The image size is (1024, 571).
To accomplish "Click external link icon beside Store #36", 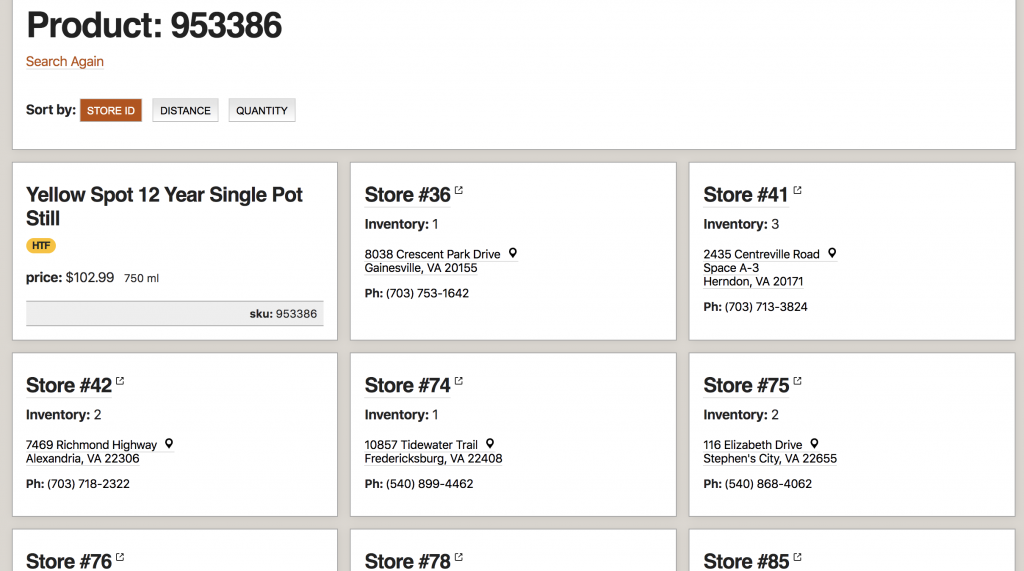I will point(459,190).
